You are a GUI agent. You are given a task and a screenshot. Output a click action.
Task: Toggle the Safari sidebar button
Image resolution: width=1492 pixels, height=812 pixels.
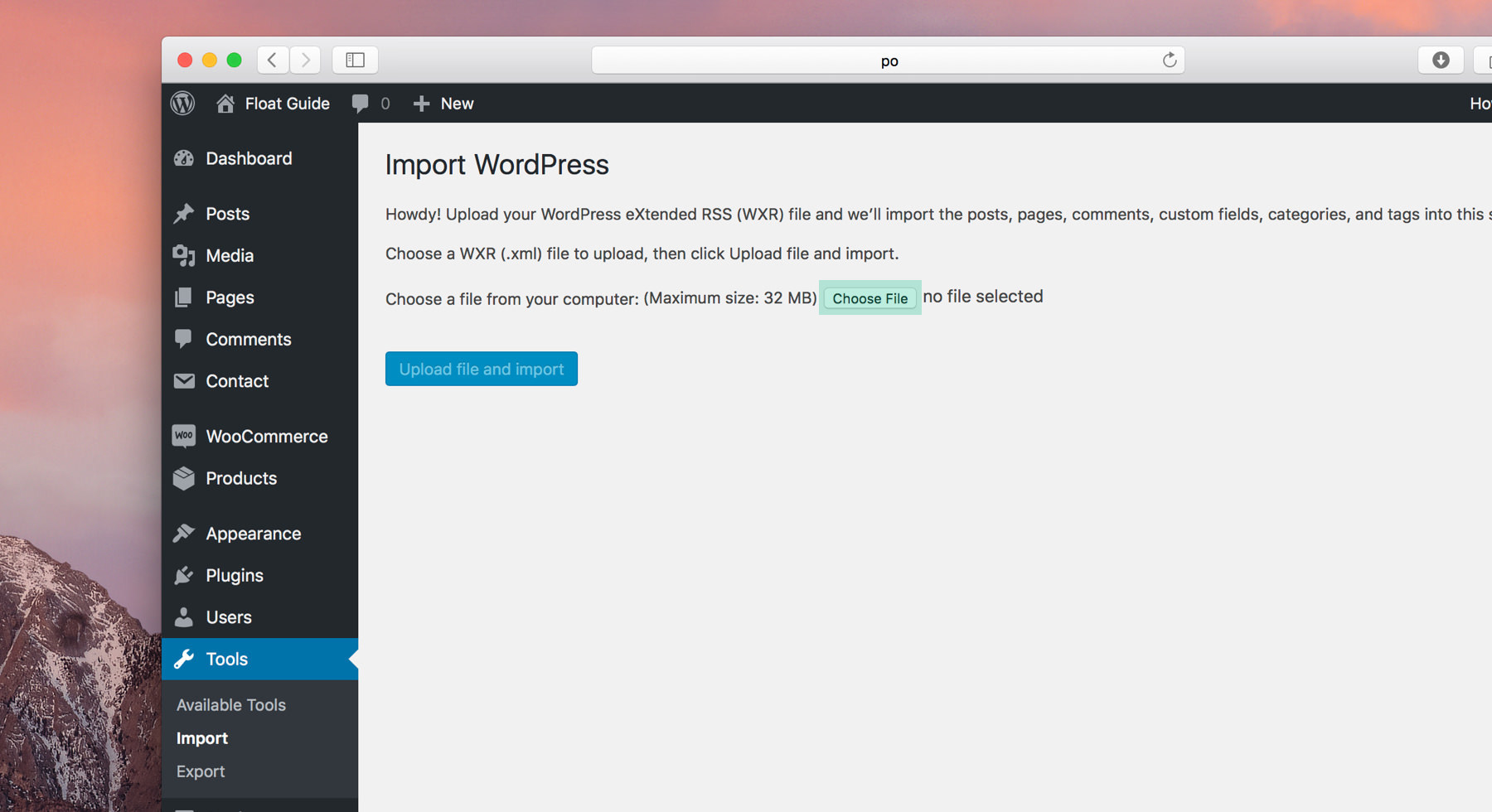355,60
